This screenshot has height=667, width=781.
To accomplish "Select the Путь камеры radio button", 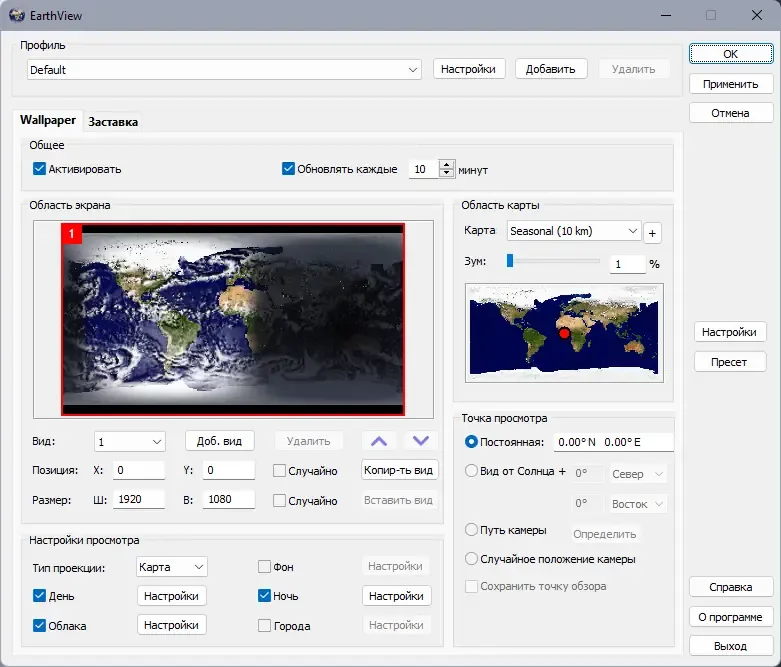I will 471,529.
